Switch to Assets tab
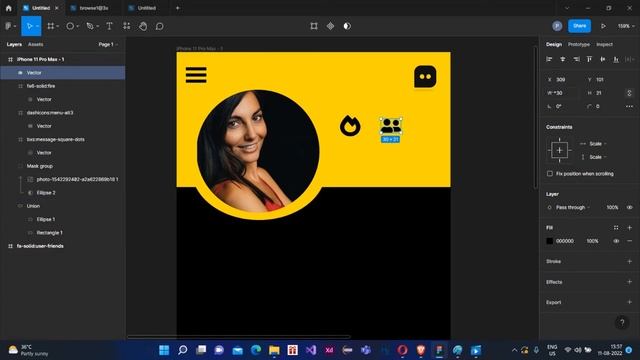Viewport: 640px width, 360px height. [x=36, y=44]
